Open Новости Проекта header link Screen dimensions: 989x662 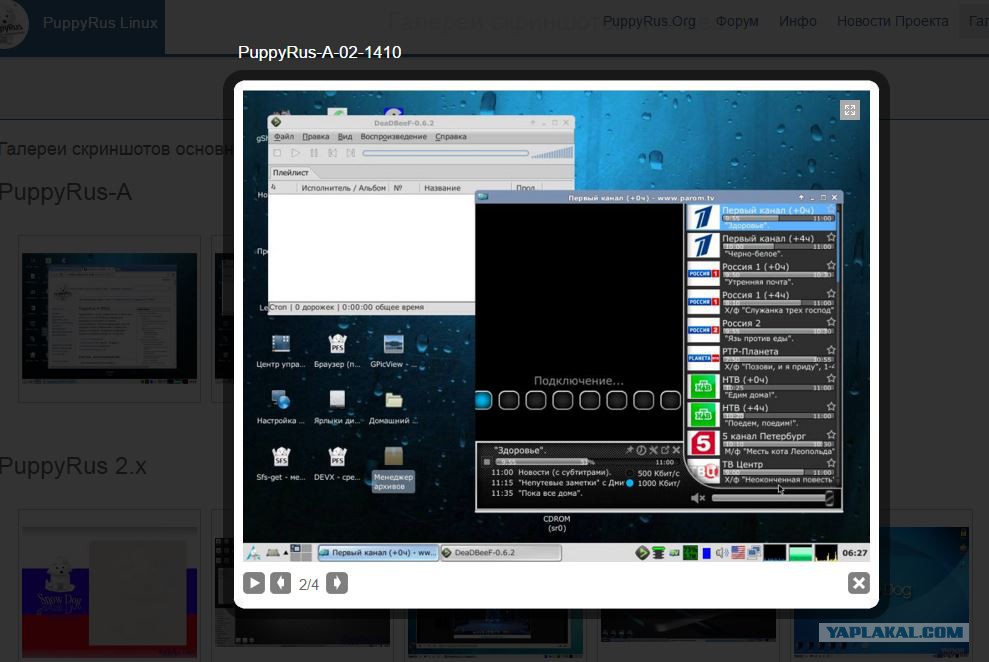892,21
